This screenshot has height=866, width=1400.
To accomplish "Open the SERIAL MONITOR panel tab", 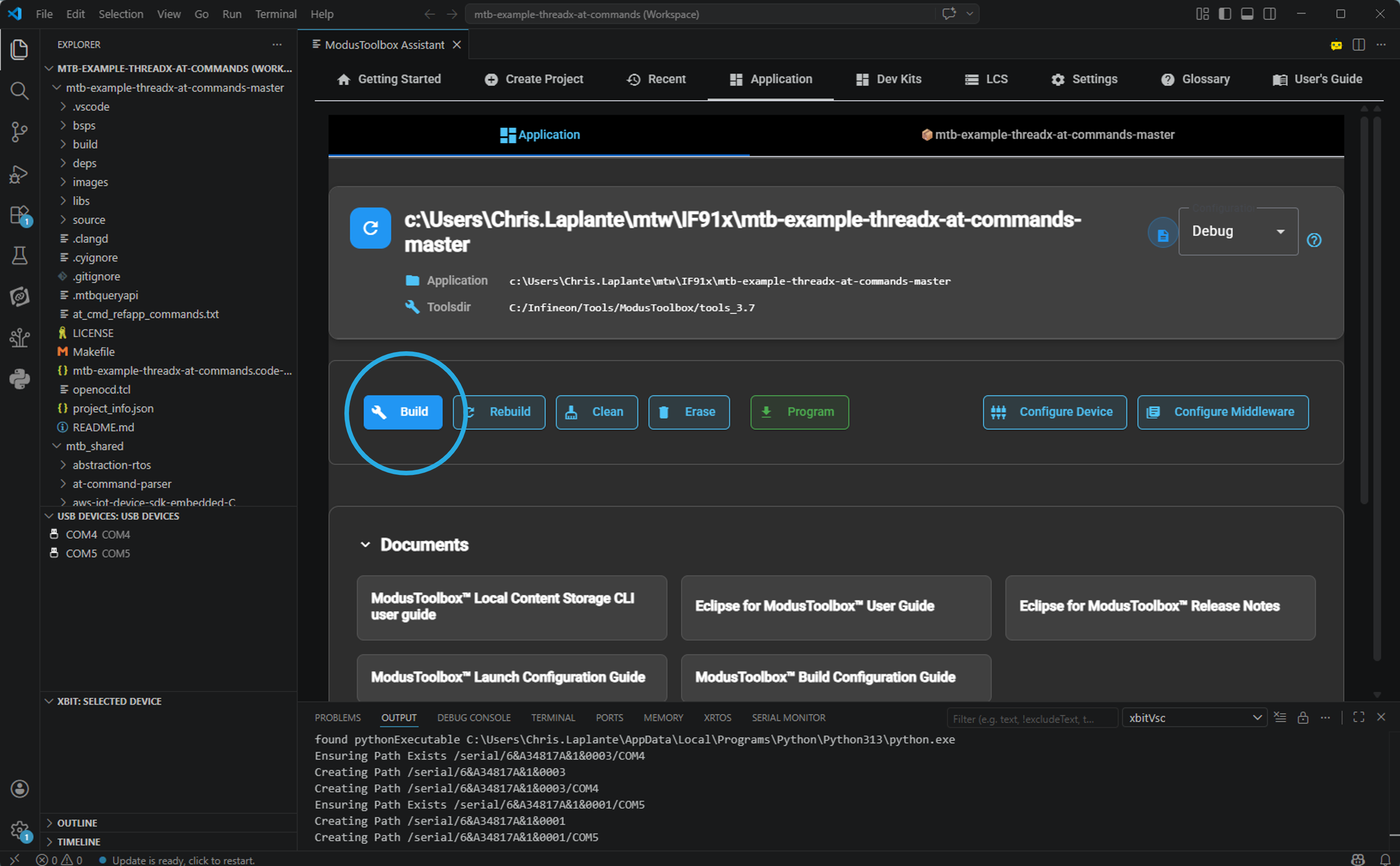I will 789,718.
